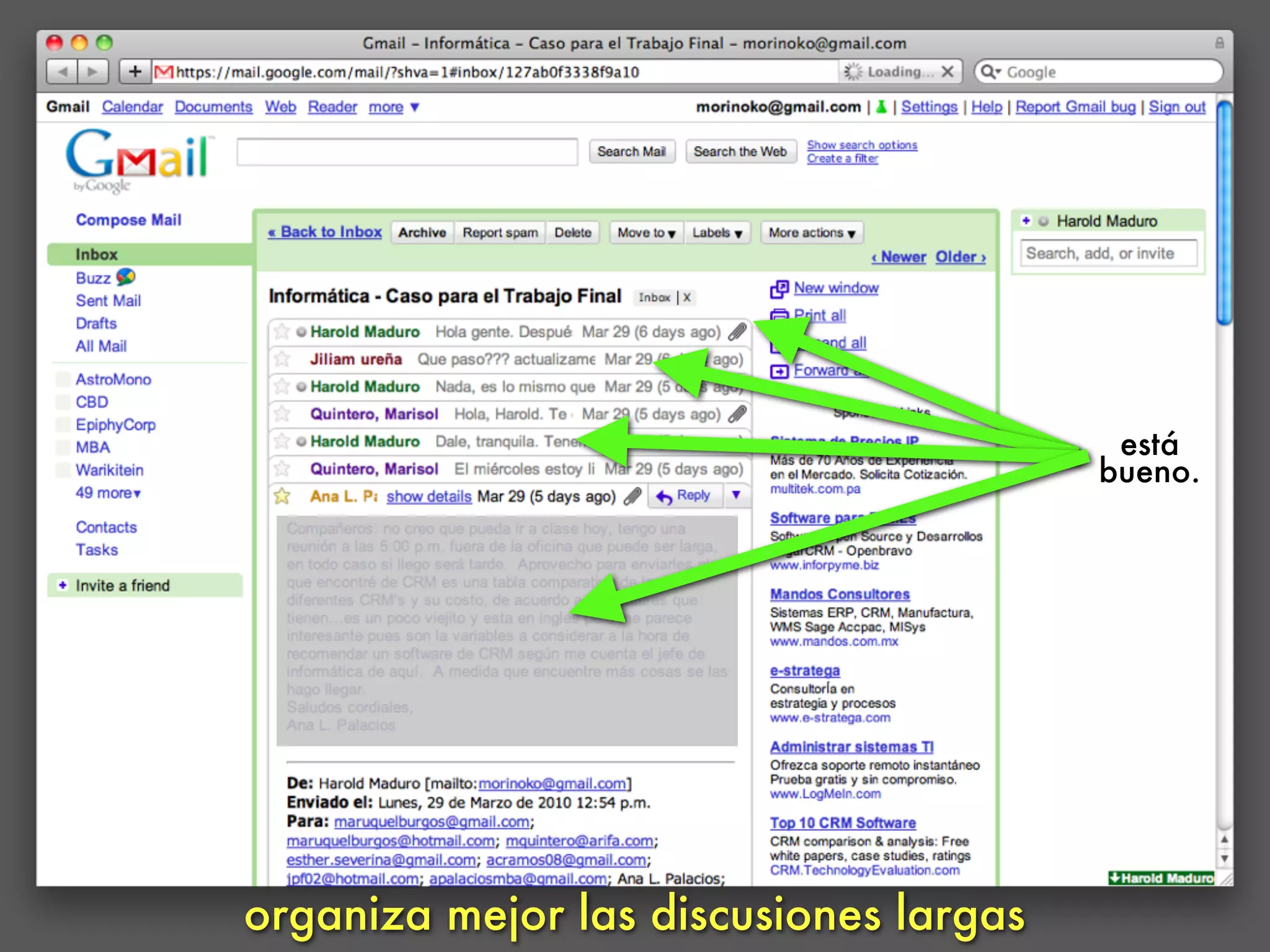Image resolution: width=1270 pixels, height=952 pixels.
Task: Go to the Older conversation
Action: tap(961, 257)
